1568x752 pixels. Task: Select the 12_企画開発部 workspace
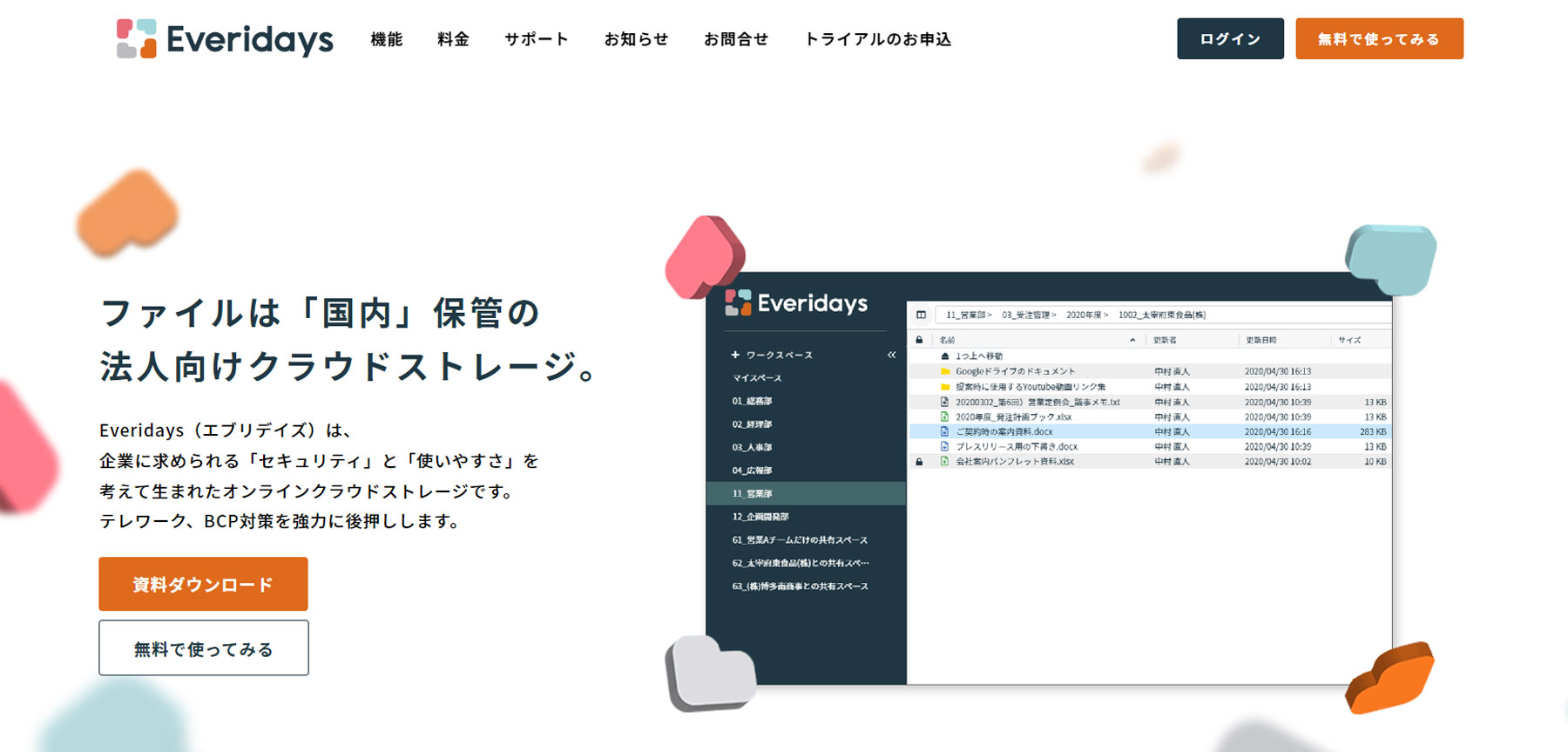[760, 517]
